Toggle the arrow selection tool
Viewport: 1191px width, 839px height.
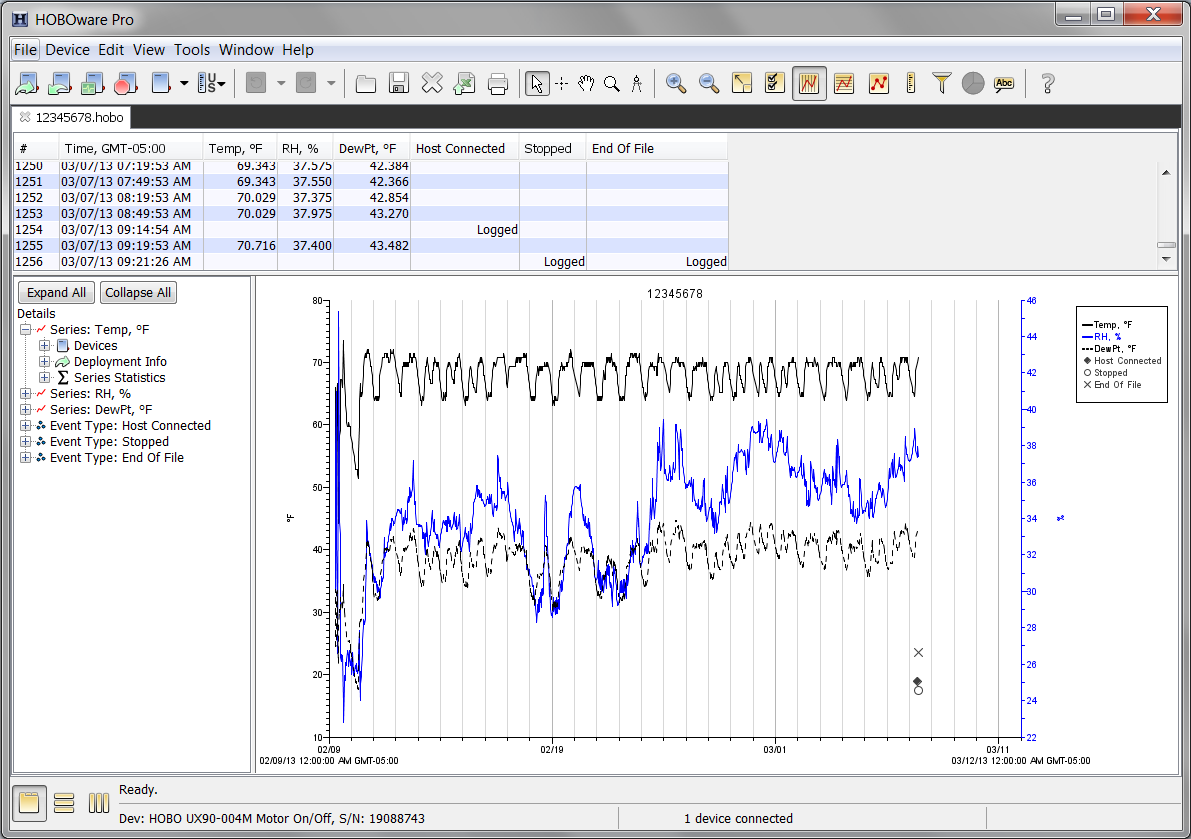tap(537, 84)
